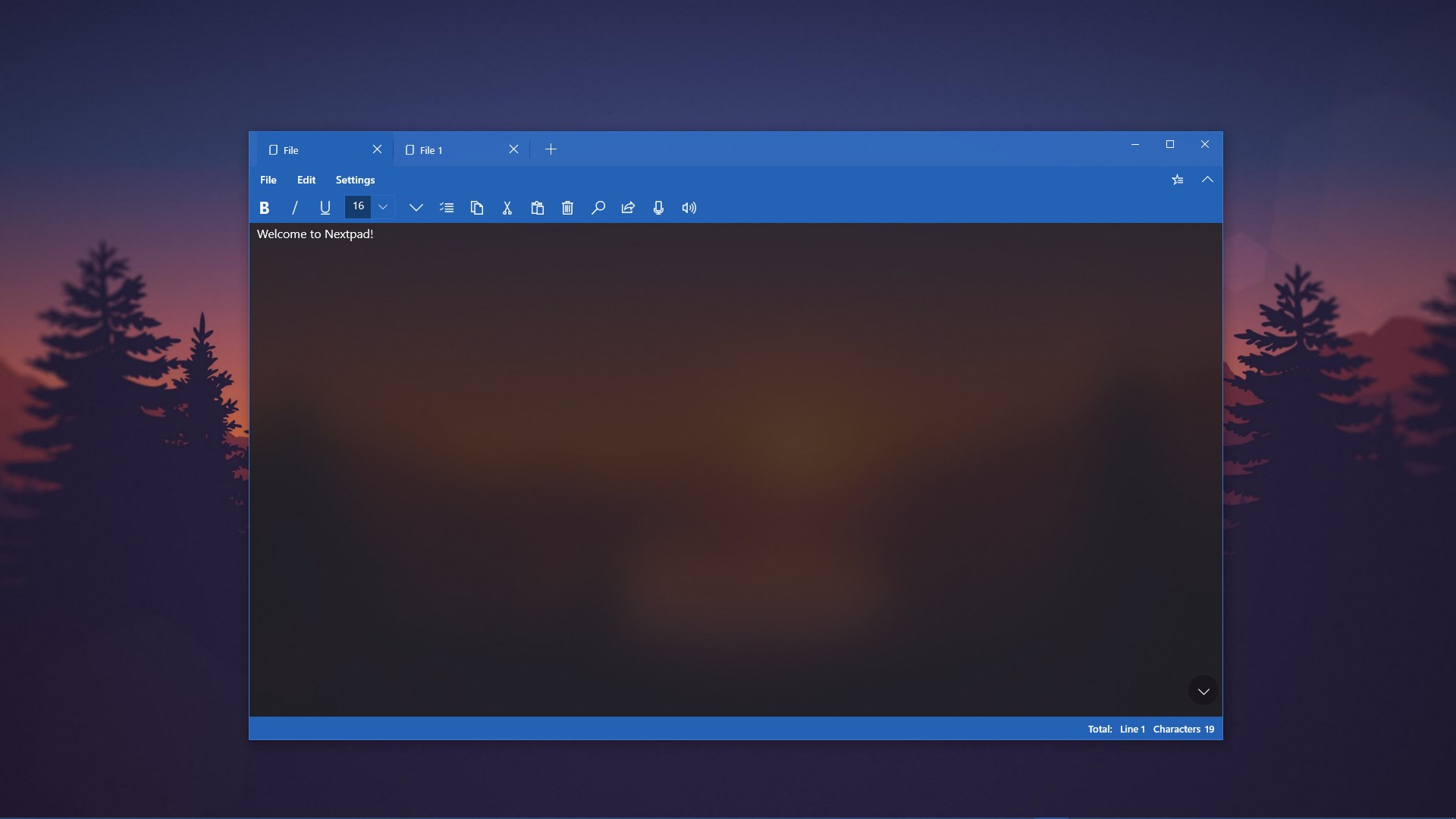Expand the chevron menu next to font size

pos(416,208)
